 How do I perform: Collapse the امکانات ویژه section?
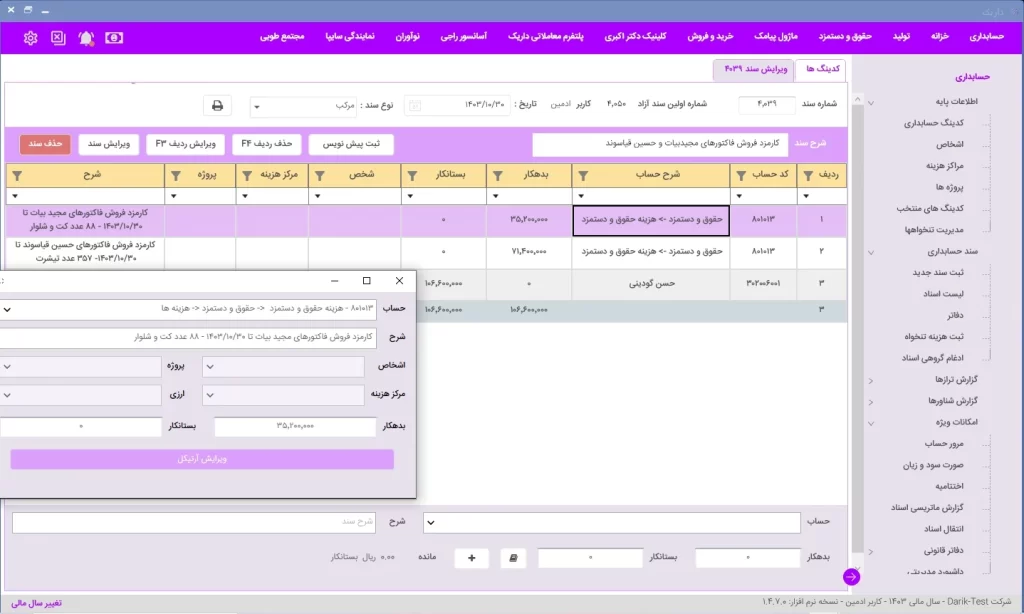[x=871, y=423]
